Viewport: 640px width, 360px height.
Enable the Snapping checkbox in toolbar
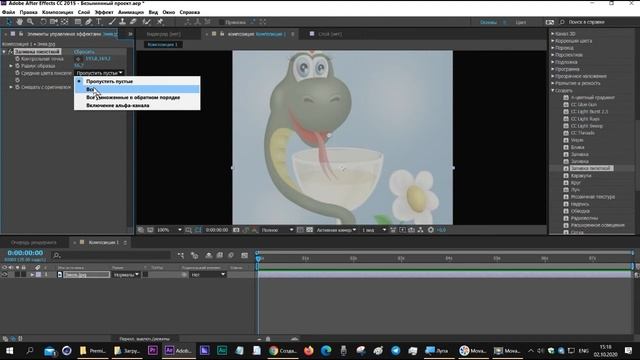pos(222,22)
